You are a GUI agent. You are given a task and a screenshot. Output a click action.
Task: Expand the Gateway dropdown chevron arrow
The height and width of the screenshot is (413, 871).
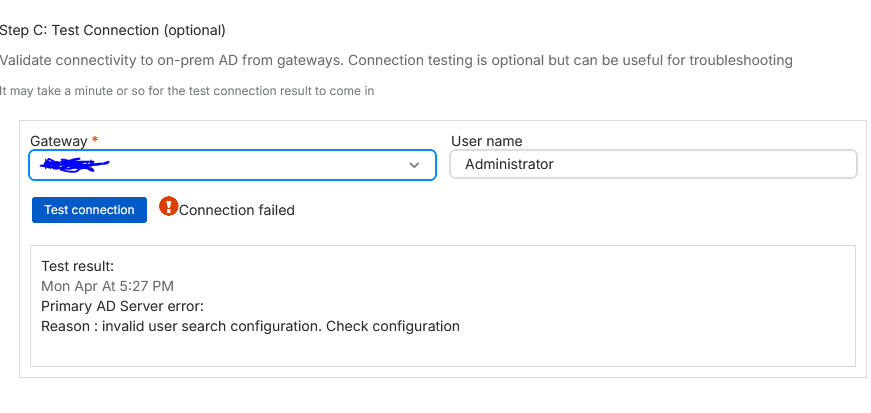[414, 165]
